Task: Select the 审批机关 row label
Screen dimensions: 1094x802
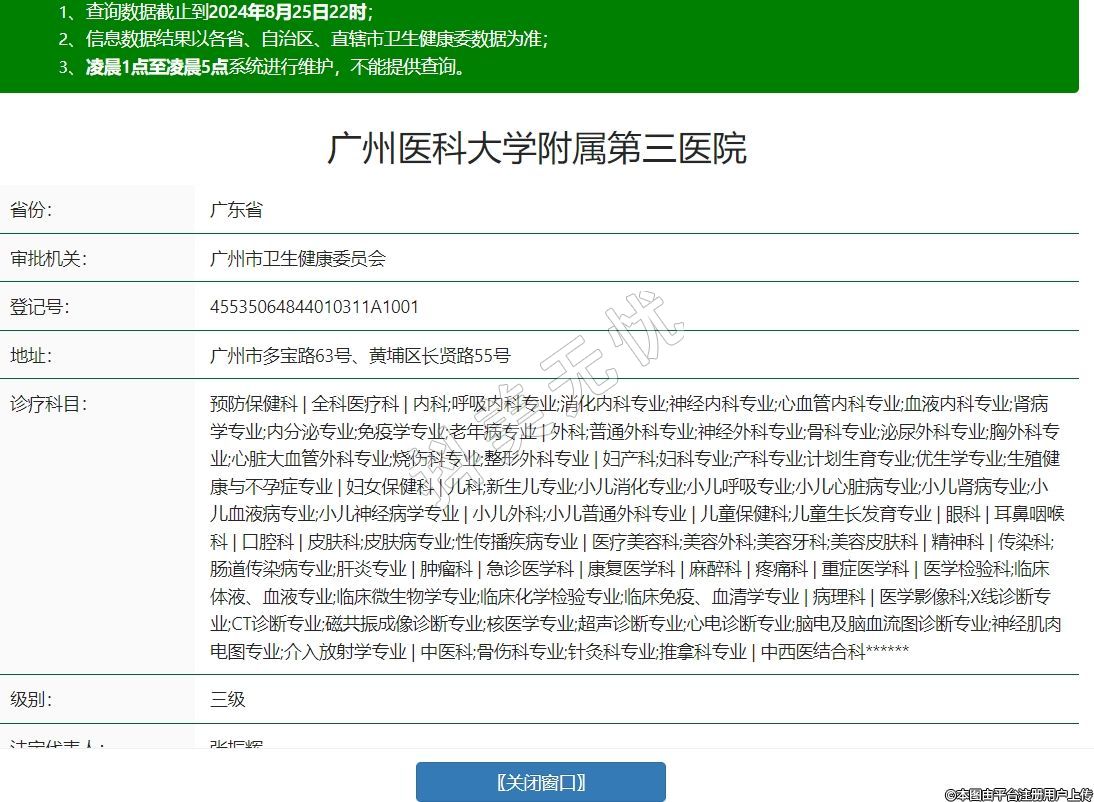Action: (48, 259)
